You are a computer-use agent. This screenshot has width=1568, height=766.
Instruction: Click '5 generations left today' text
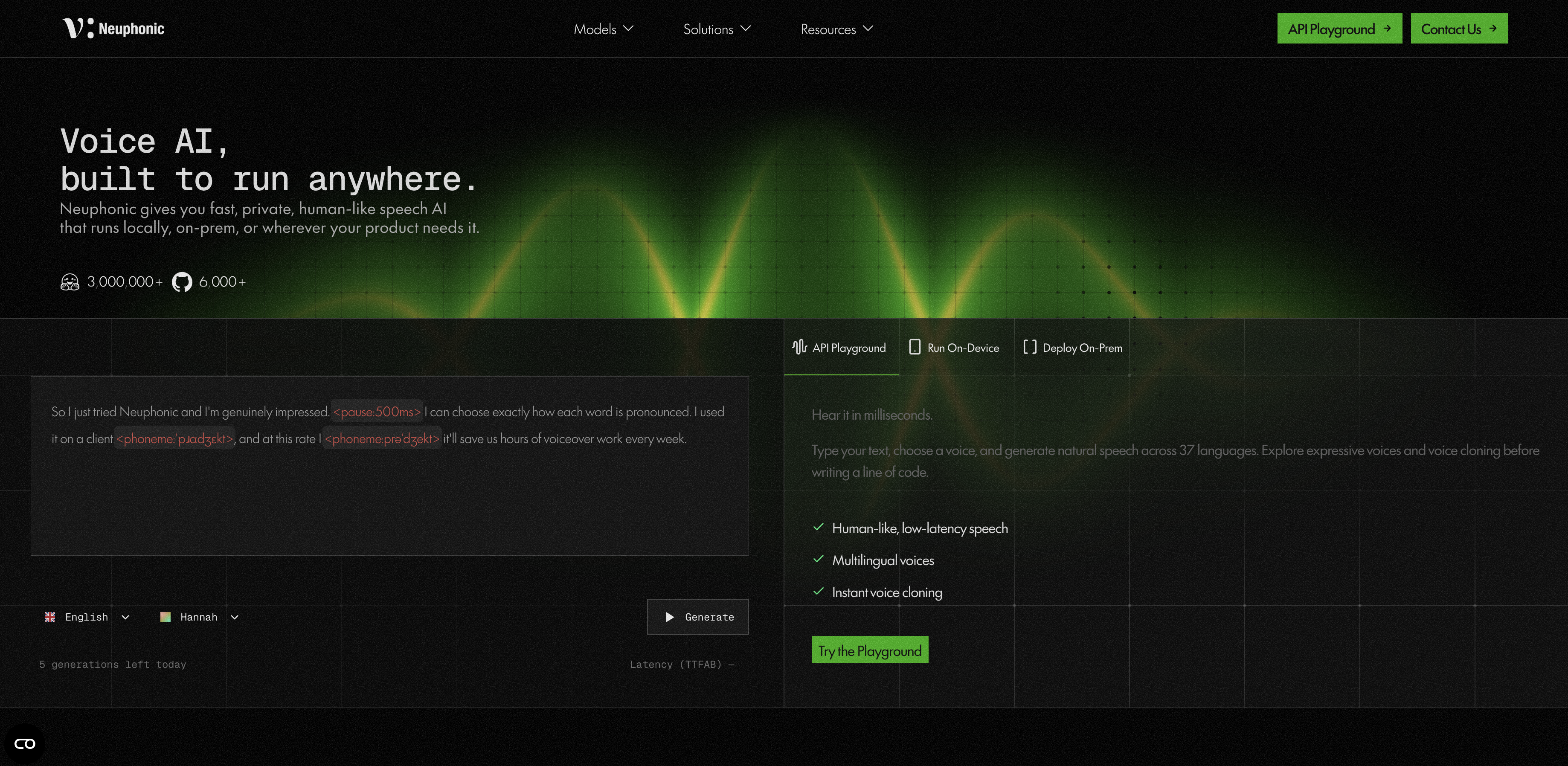pos(113,664)
